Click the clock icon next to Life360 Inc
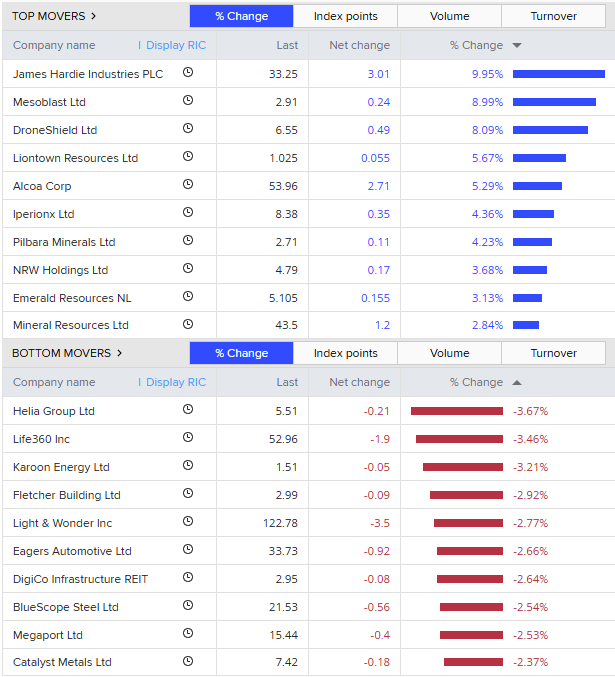 (188, 438)
